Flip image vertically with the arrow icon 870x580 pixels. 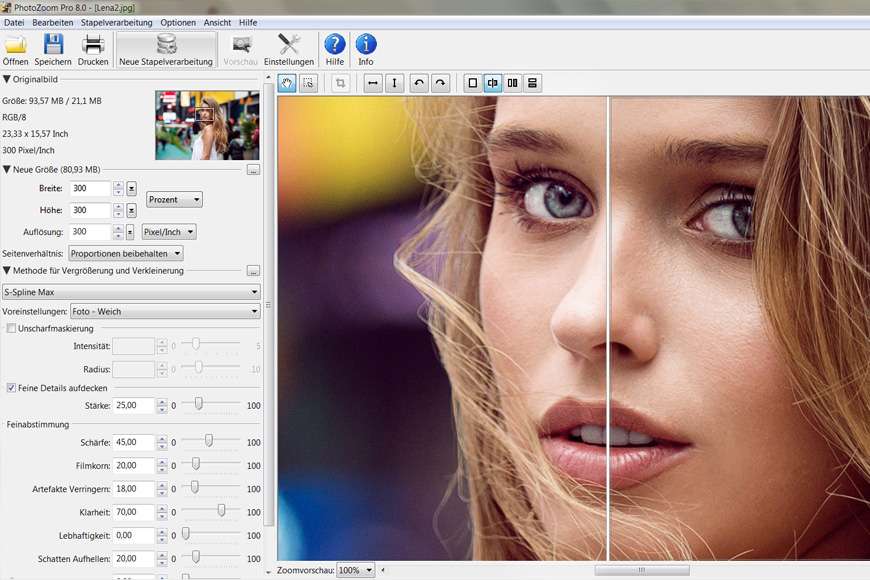pos(395,83)
